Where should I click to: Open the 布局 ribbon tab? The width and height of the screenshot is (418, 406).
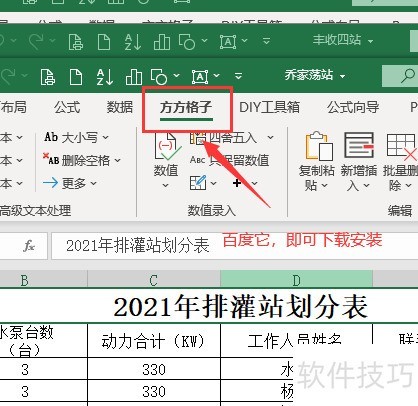pyautogui.click(x=13, y=107)
